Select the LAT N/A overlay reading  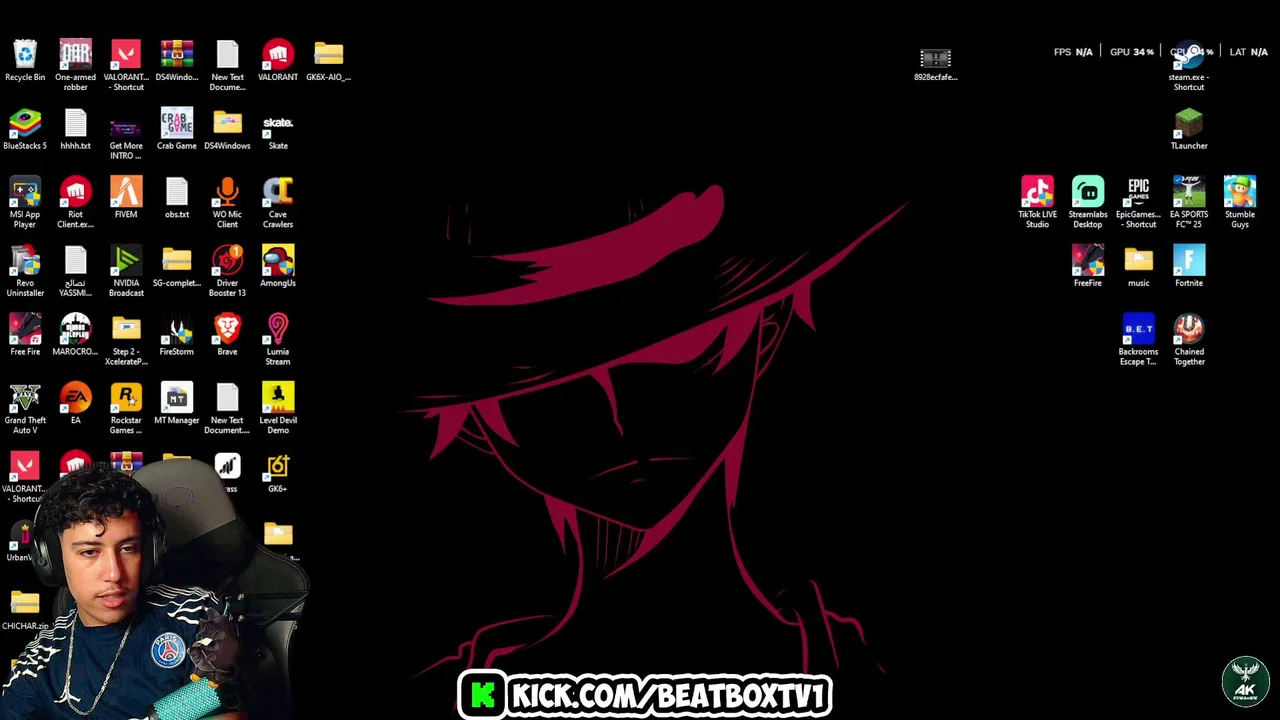[x=1248, y=52]
